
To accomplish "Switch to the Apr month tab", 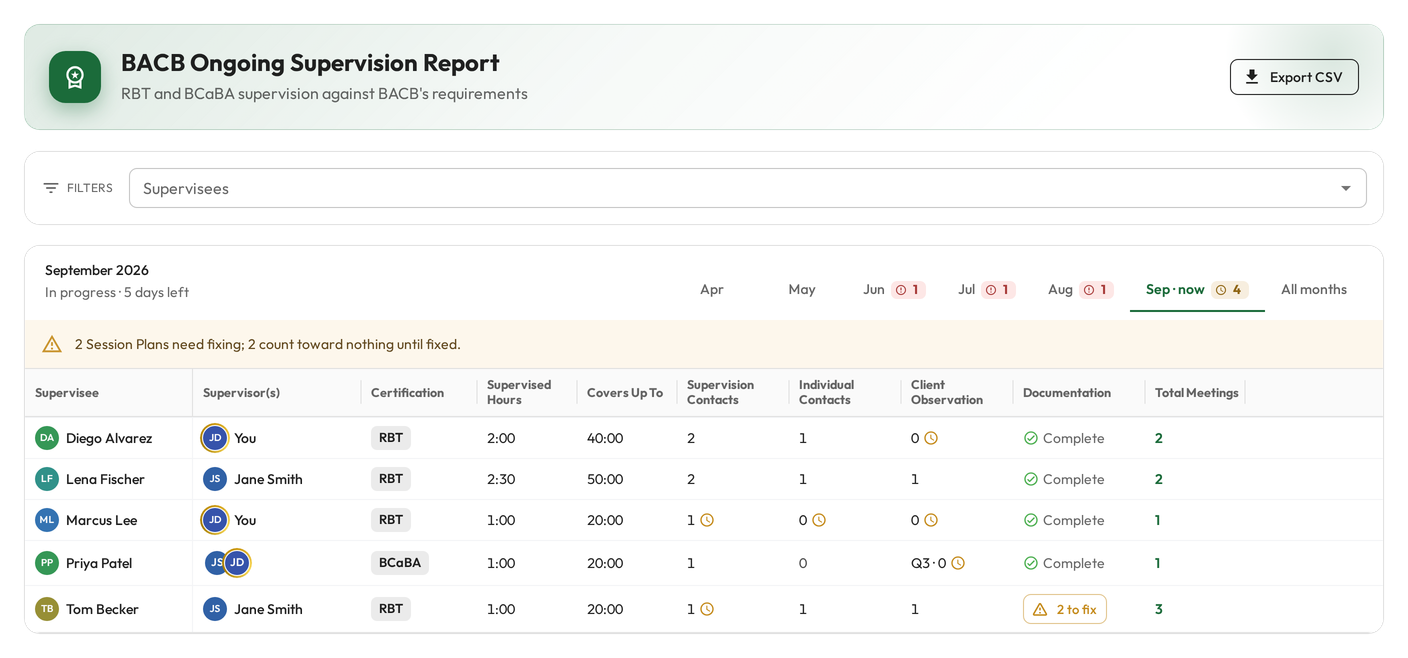I will tap(712, 289).
